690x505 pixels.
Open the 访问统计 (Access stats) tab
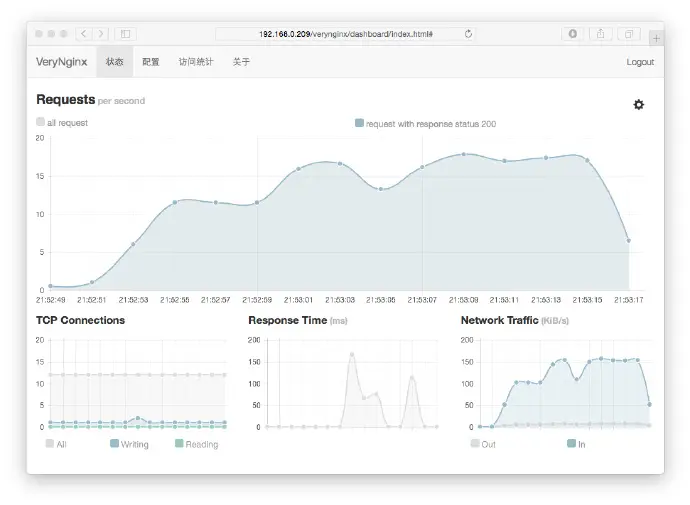196,62
